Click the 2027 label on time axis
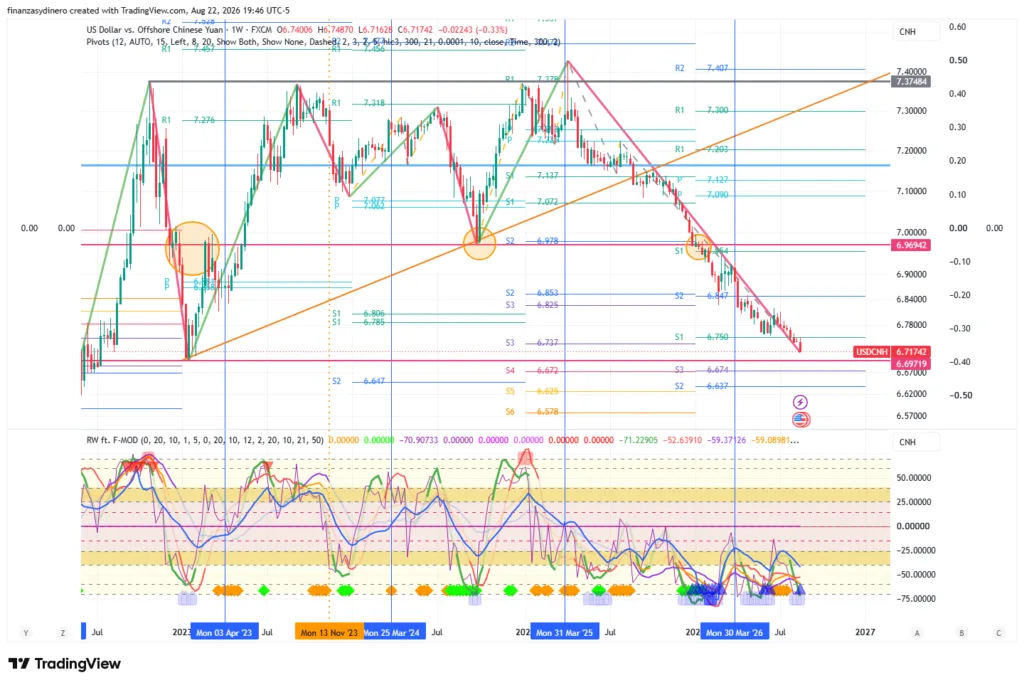 (865, 632)
